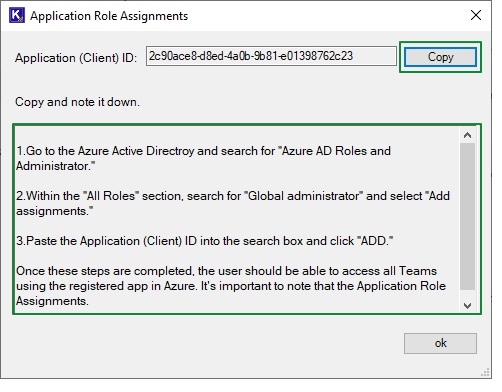Click the 'Application Role Assignments' title text
This screenshot has width=502, height=392.
point(109,16)
